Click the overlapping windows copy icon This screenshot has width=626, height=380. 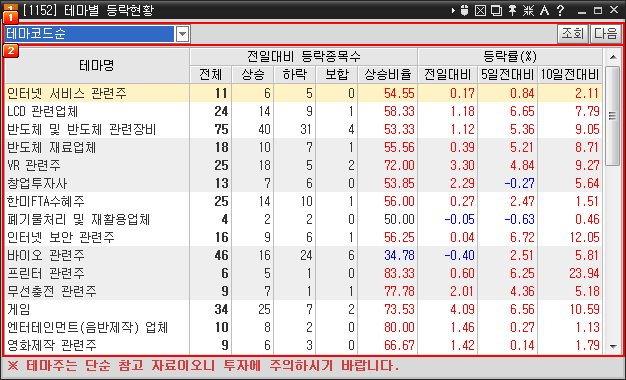[496, 10]
